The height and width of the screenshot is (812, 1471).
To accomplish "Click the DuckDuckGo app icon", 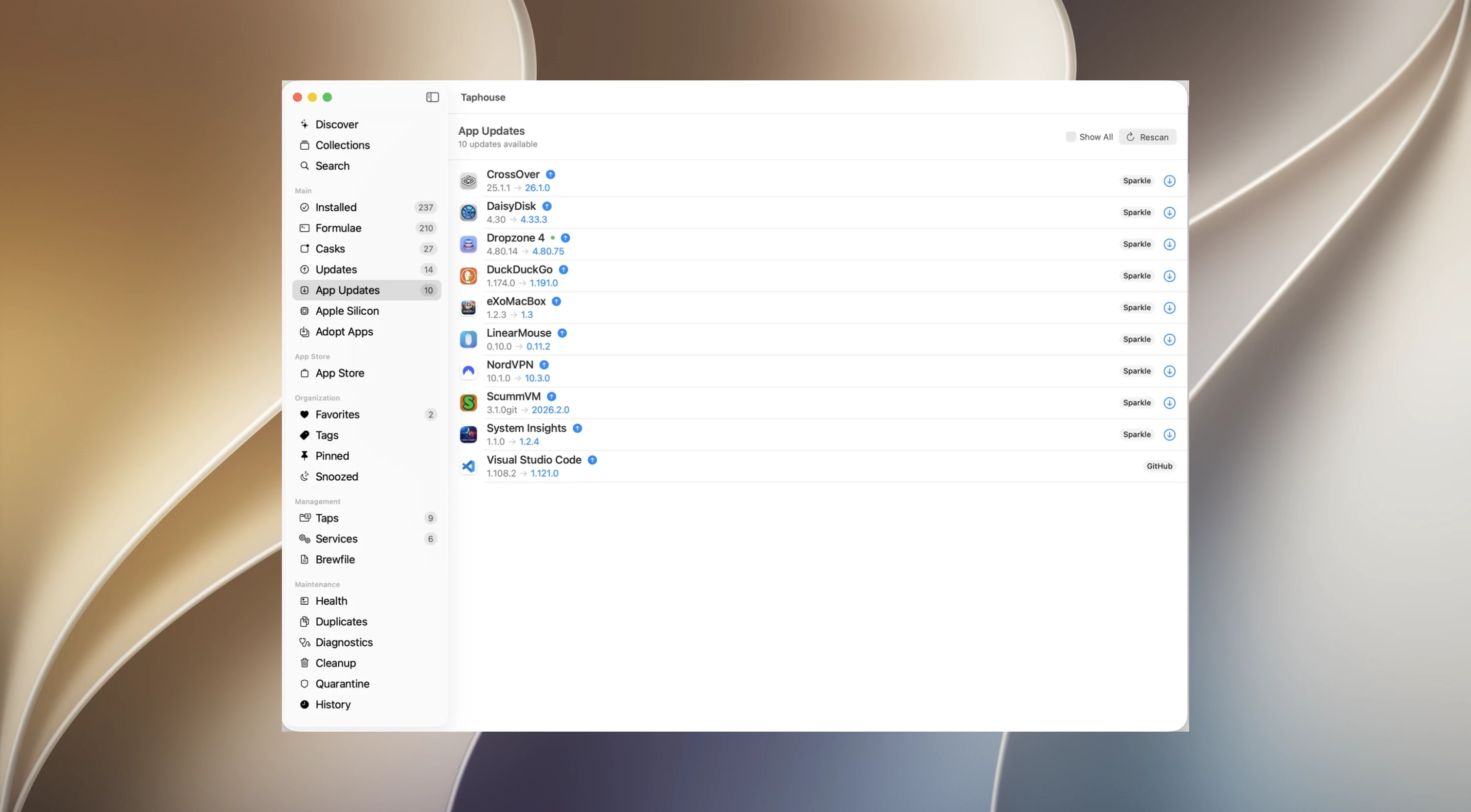I will click(x=468, y=275).
